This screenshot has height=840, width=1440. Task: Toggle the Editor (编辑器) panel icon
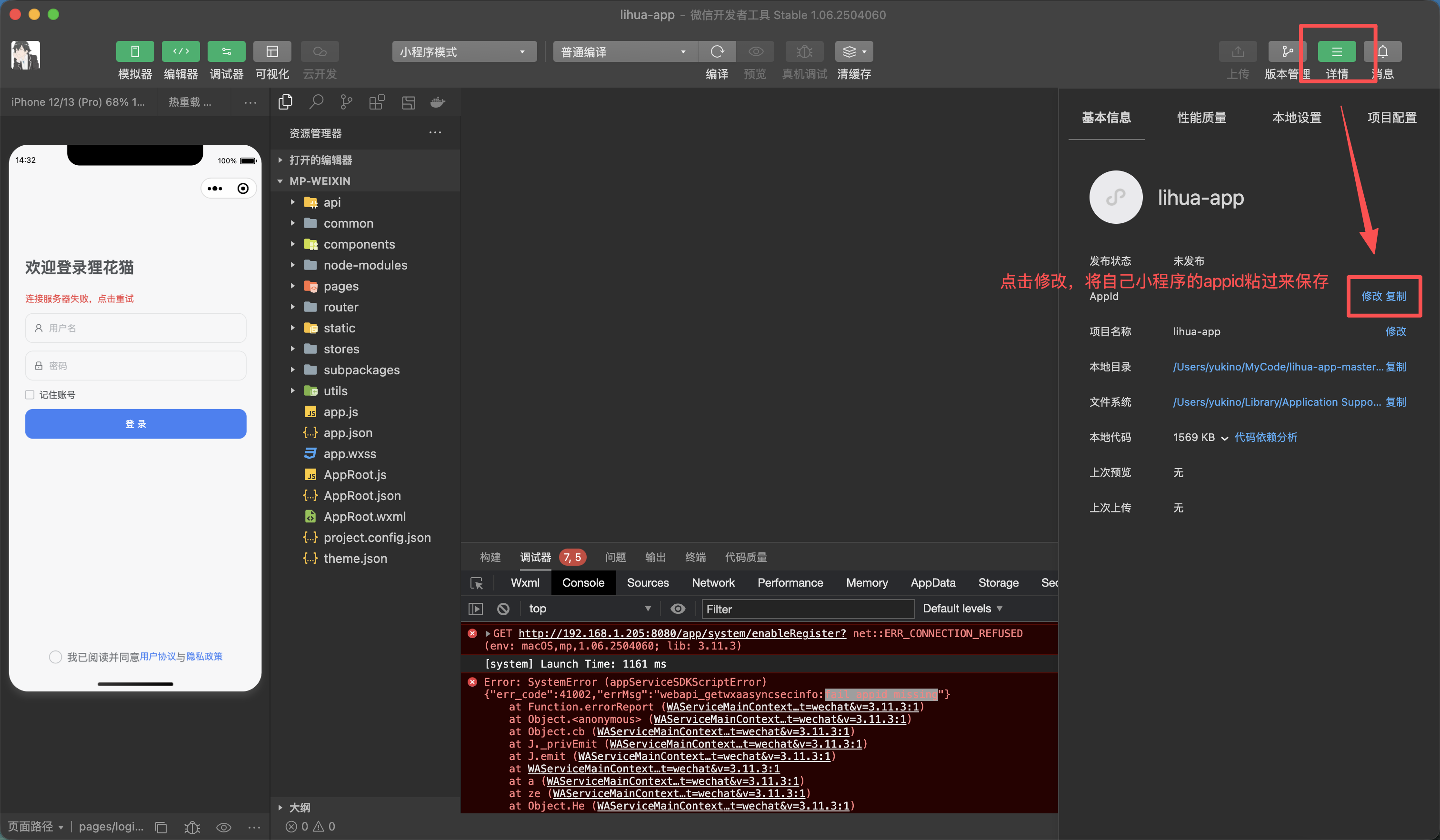pyautogui.click(x=180, y=51)
